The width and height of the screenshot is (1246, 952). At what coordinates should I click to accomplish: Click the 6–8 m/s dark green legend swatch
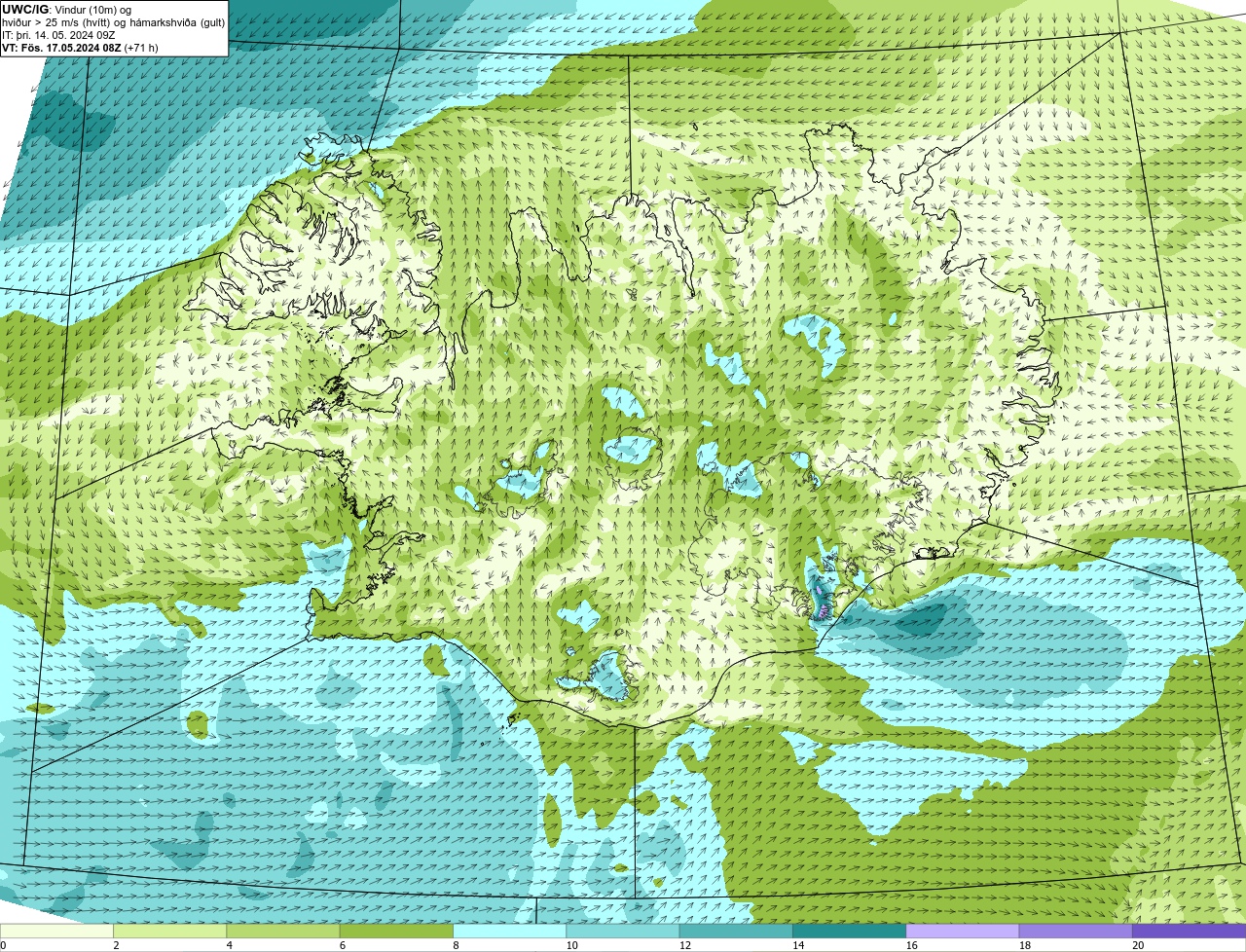[396, 931]
